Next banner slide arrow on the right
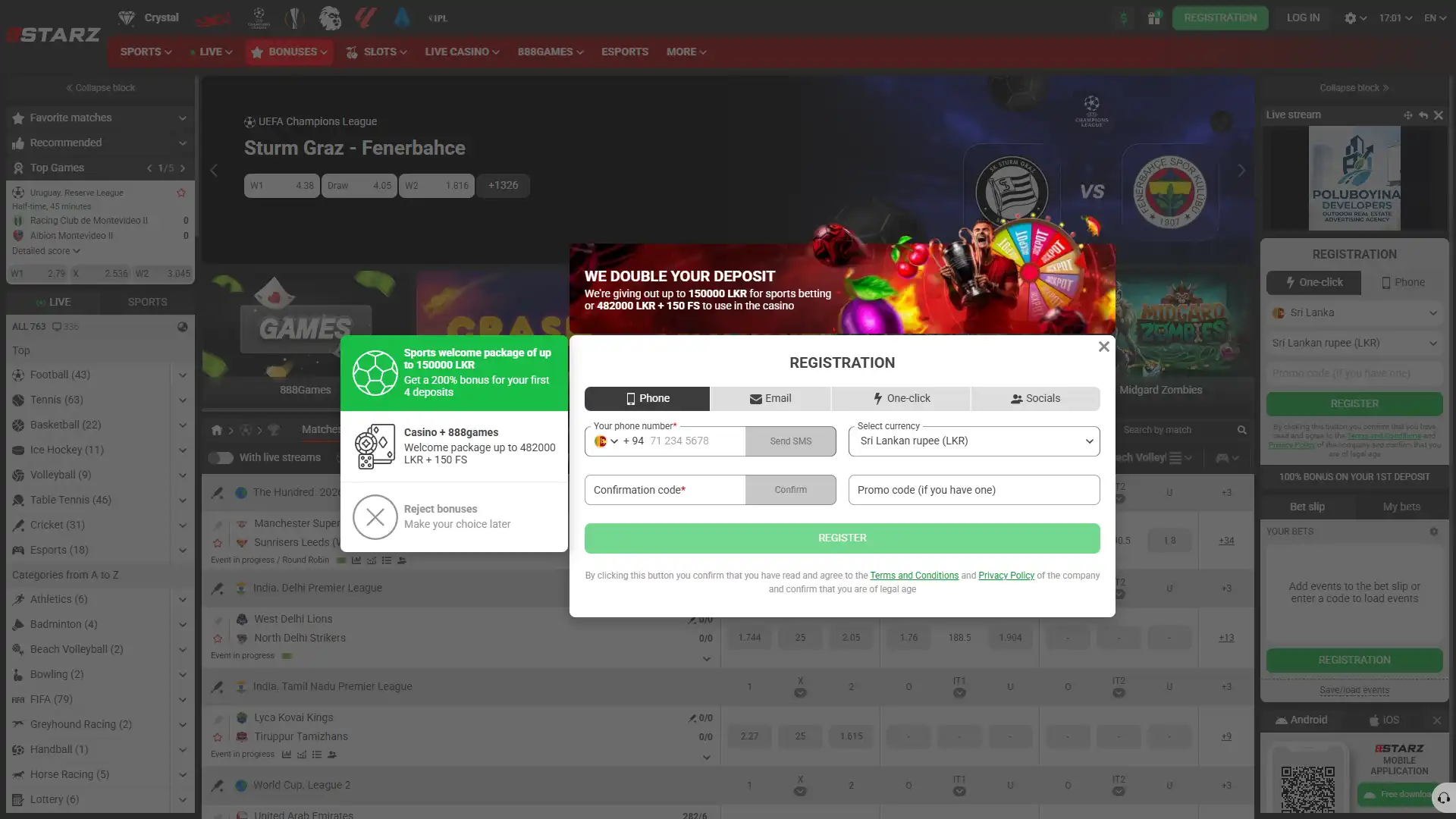This screenshot has height=819, width=1456. pos(1241,171)
